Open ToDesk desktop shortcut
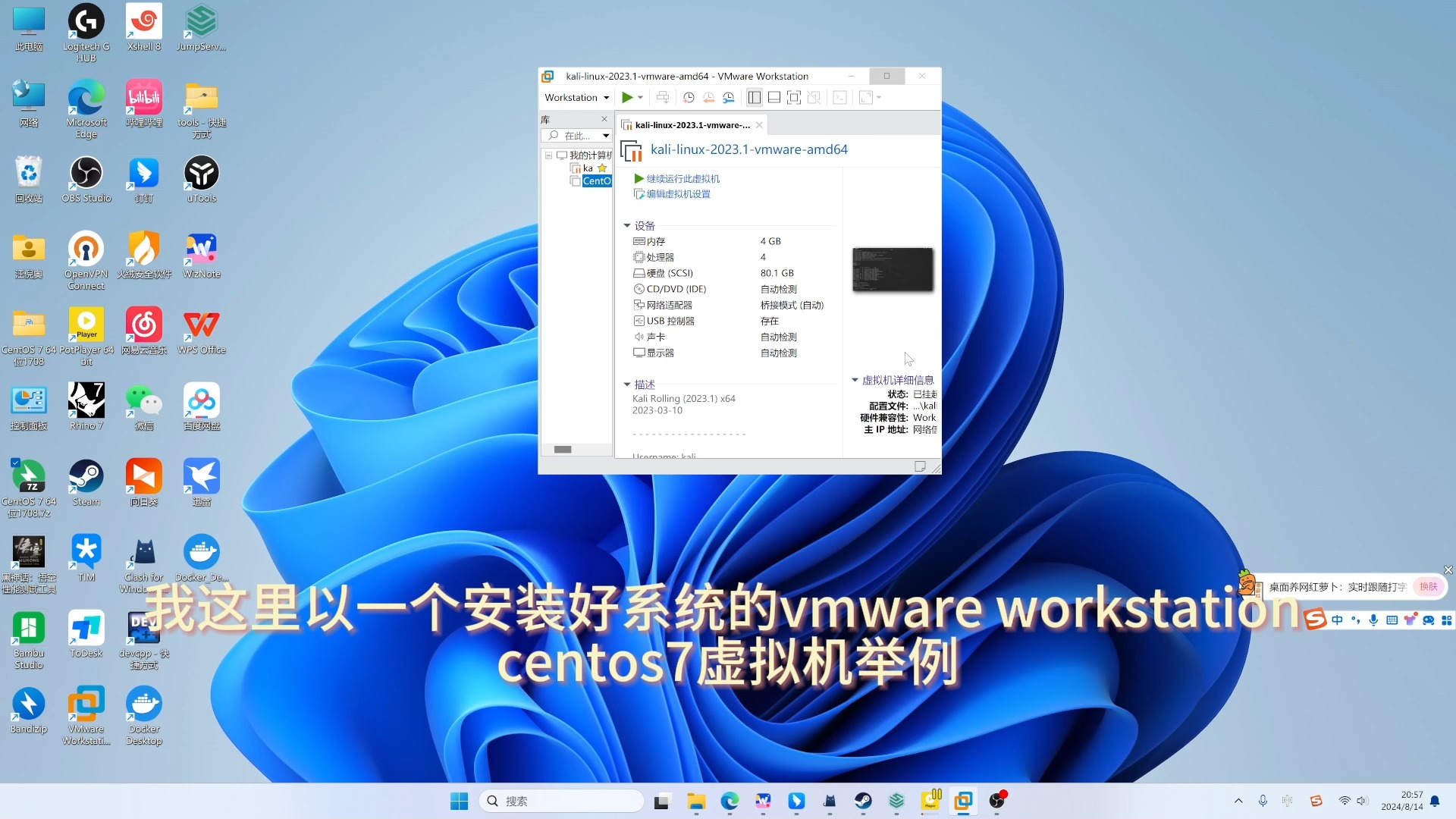1456x819 pixels. (x=86, y=635)
